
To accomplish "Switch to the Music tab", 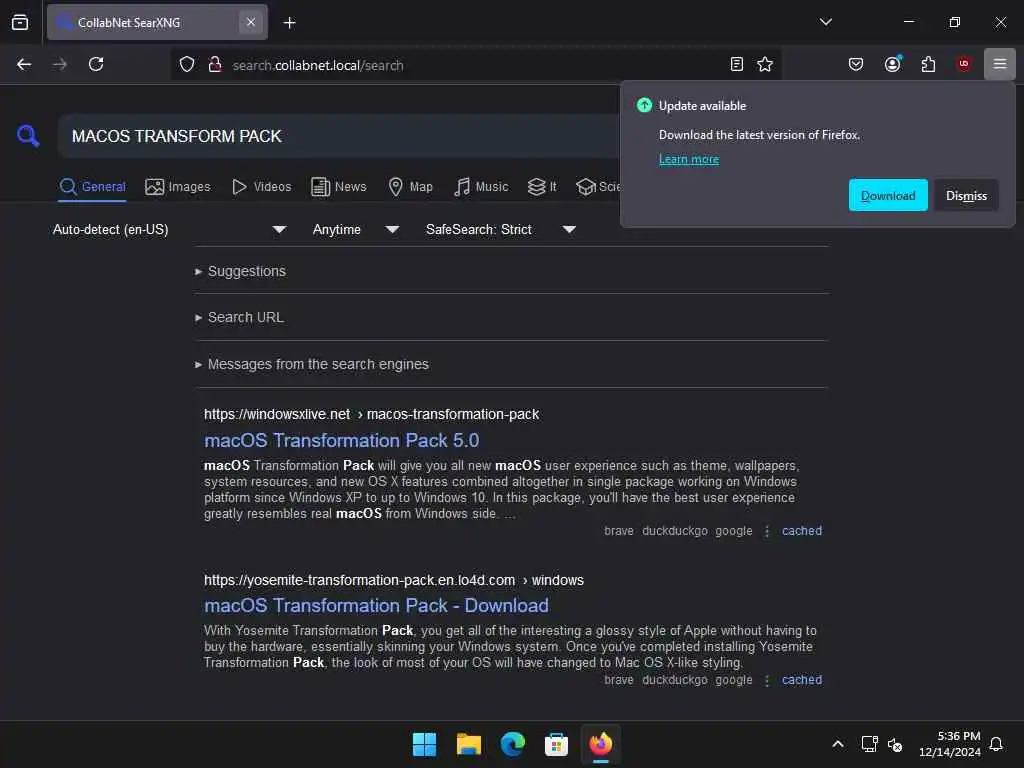I will point(481,187).
